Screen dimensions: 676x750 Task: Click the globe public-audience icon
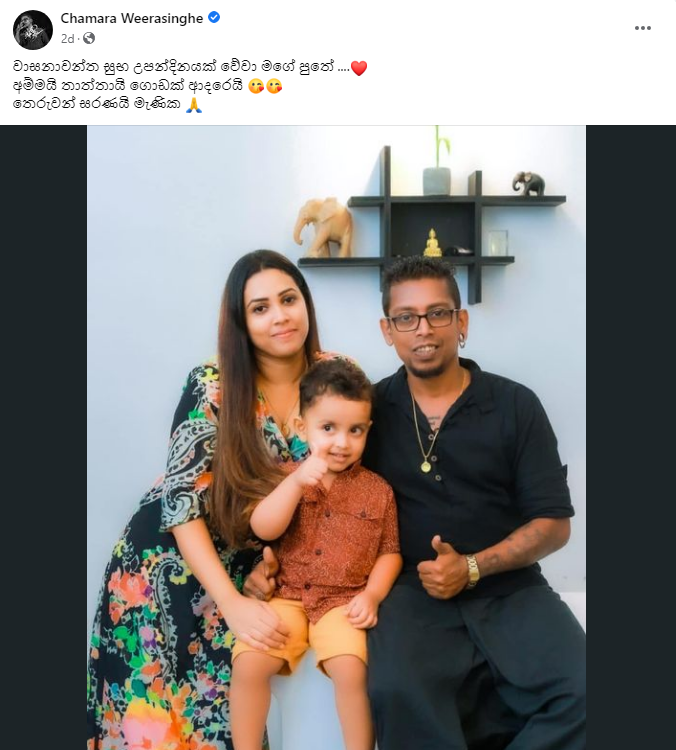tap(89, 38)
